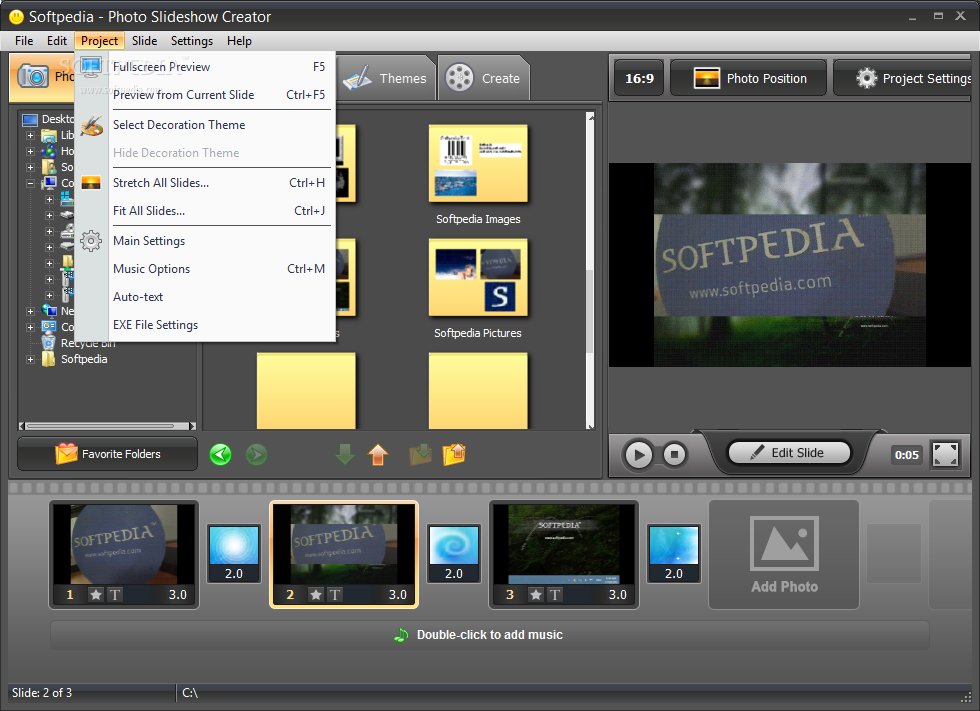Click the folder view vertical scrollbar

[590, 271]
